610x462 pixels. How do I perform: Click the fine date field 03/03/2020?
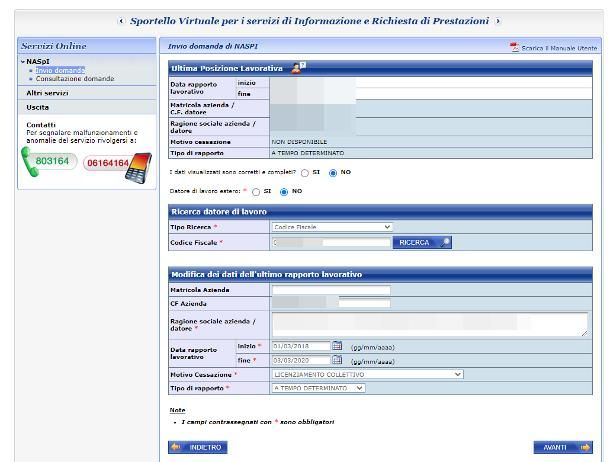tap(301, 360)
